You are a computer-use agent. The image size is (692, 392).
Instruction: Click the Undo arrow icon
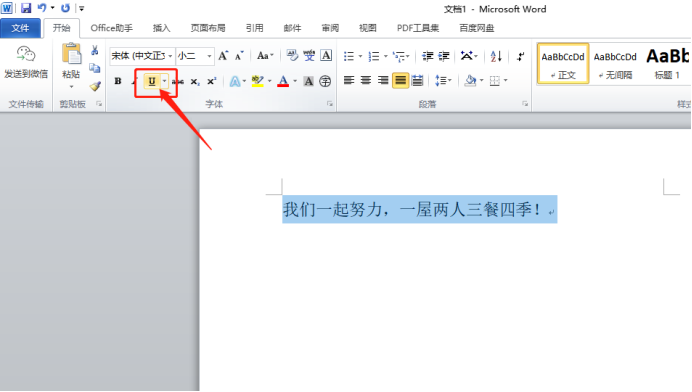click(42, 8)
